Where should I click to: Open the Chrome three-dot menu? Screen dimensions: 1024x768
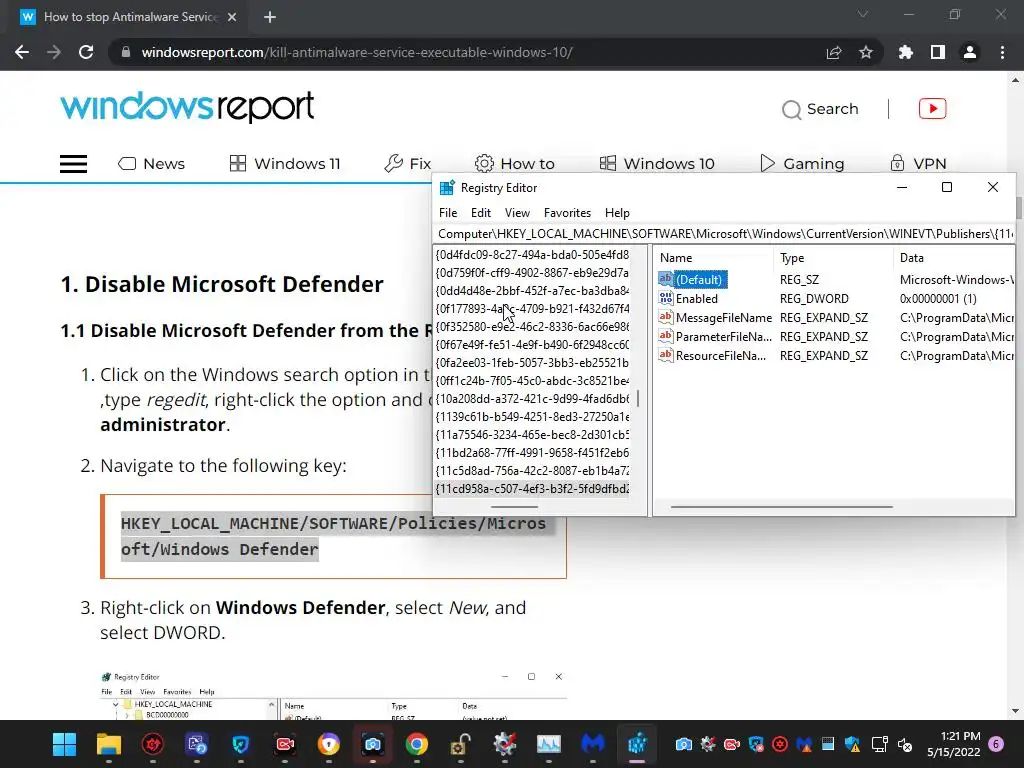click(1002, 52)
